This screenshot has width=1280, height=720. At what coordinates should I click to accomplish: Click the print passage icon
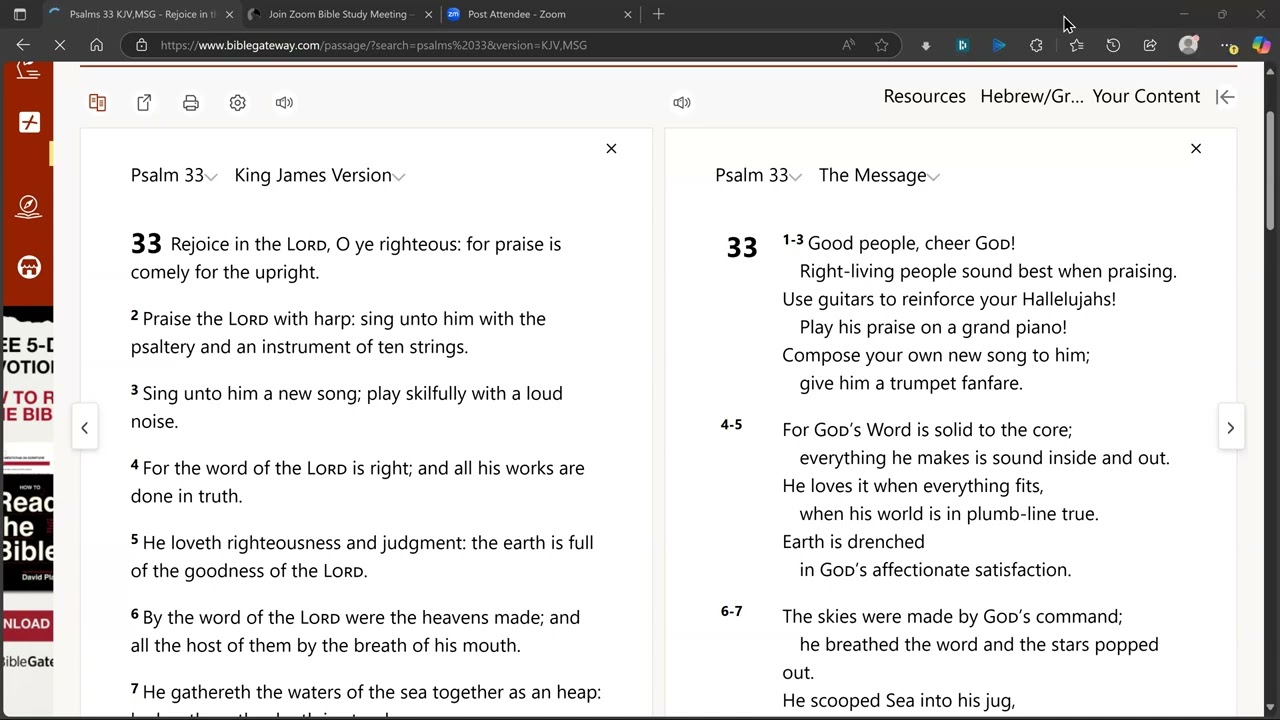pos(191,103)
